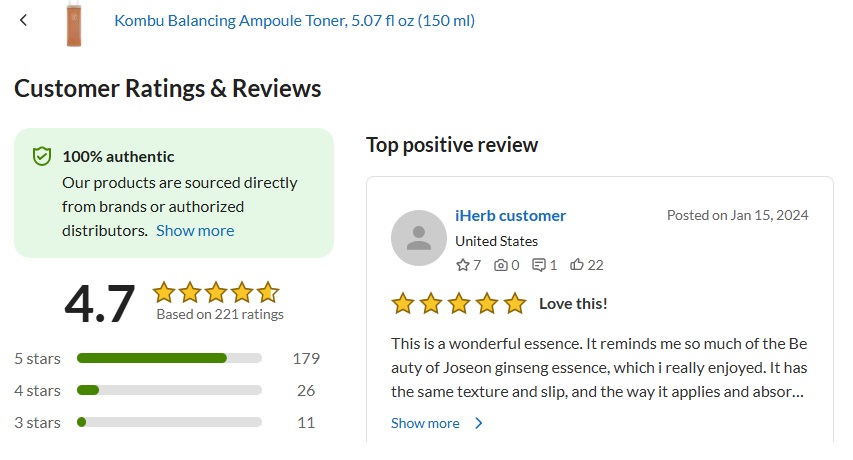
Task: Click the 179 five-star ratings count
Action: (x=306, y=358)
